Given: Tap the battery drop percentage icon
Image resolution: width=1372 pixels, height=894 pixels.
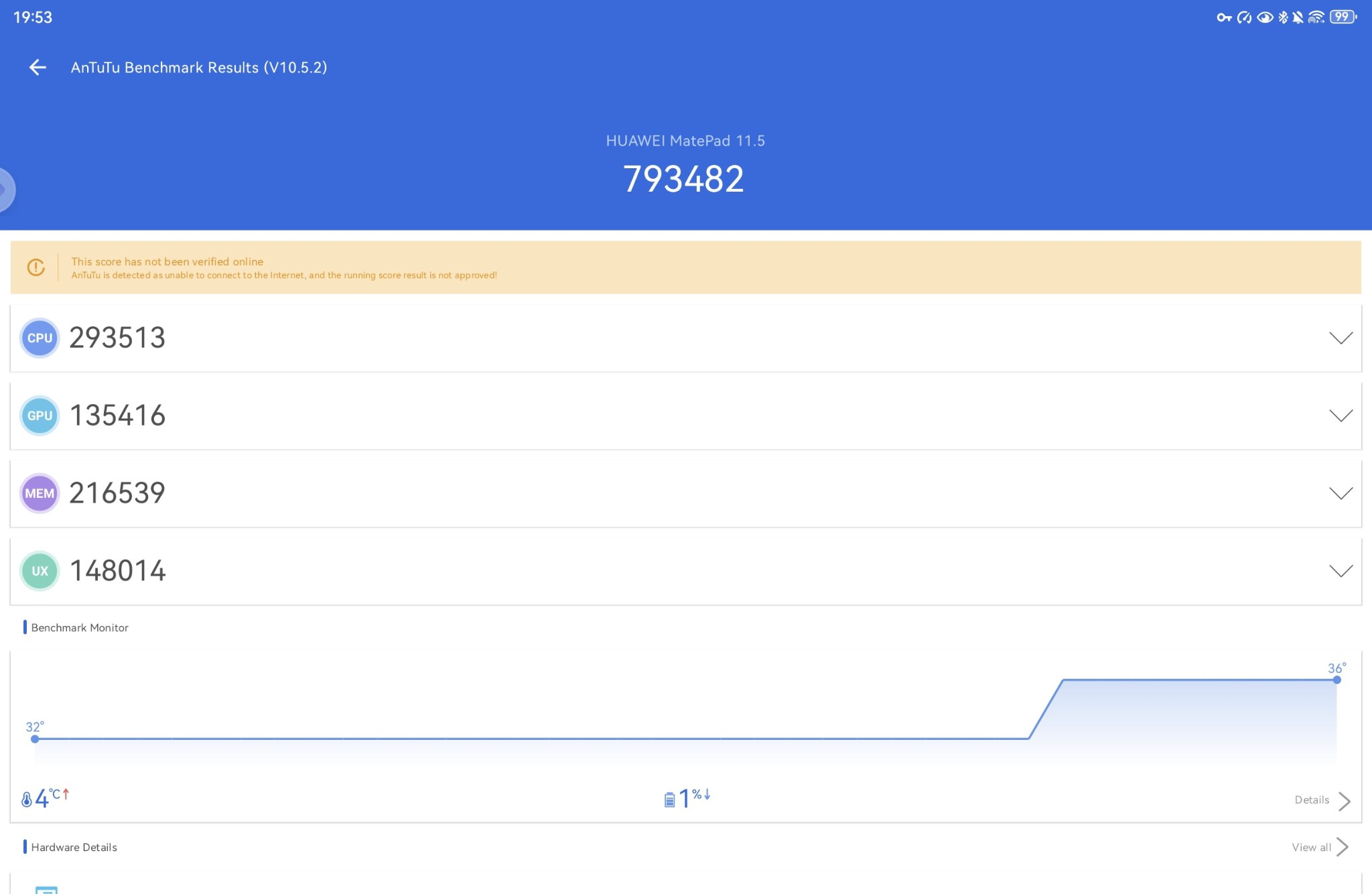Looking at the screenshot, I should coord(669,799).
